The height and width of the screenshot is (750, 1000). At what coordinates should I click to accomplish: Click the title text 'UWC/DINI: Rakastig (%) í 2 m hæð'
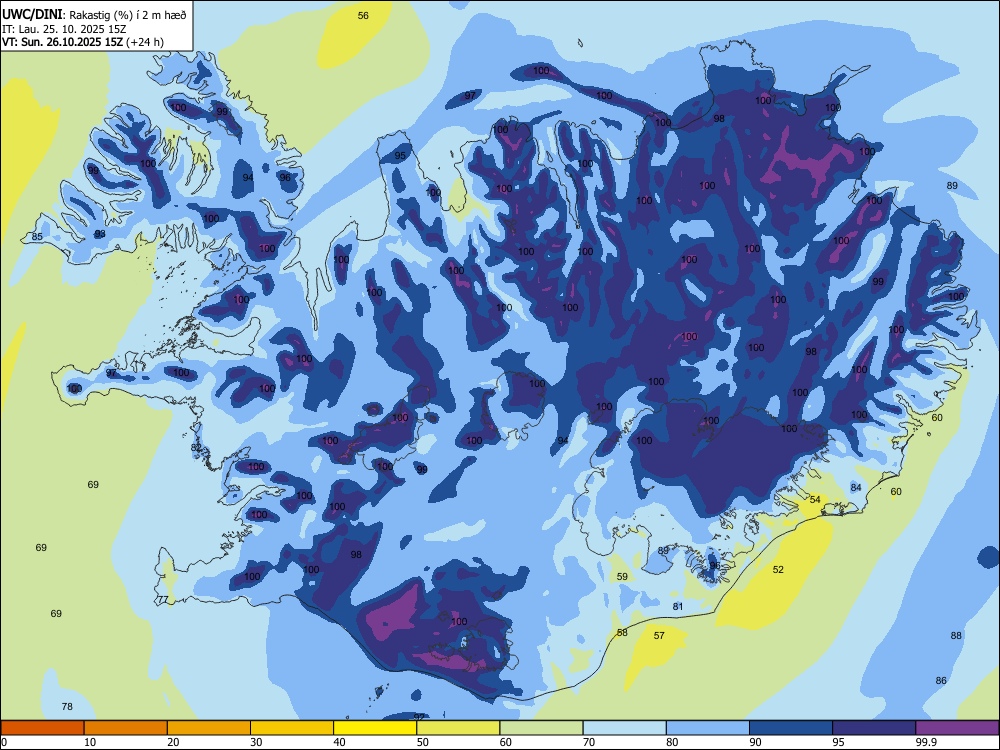coord(94,15)
